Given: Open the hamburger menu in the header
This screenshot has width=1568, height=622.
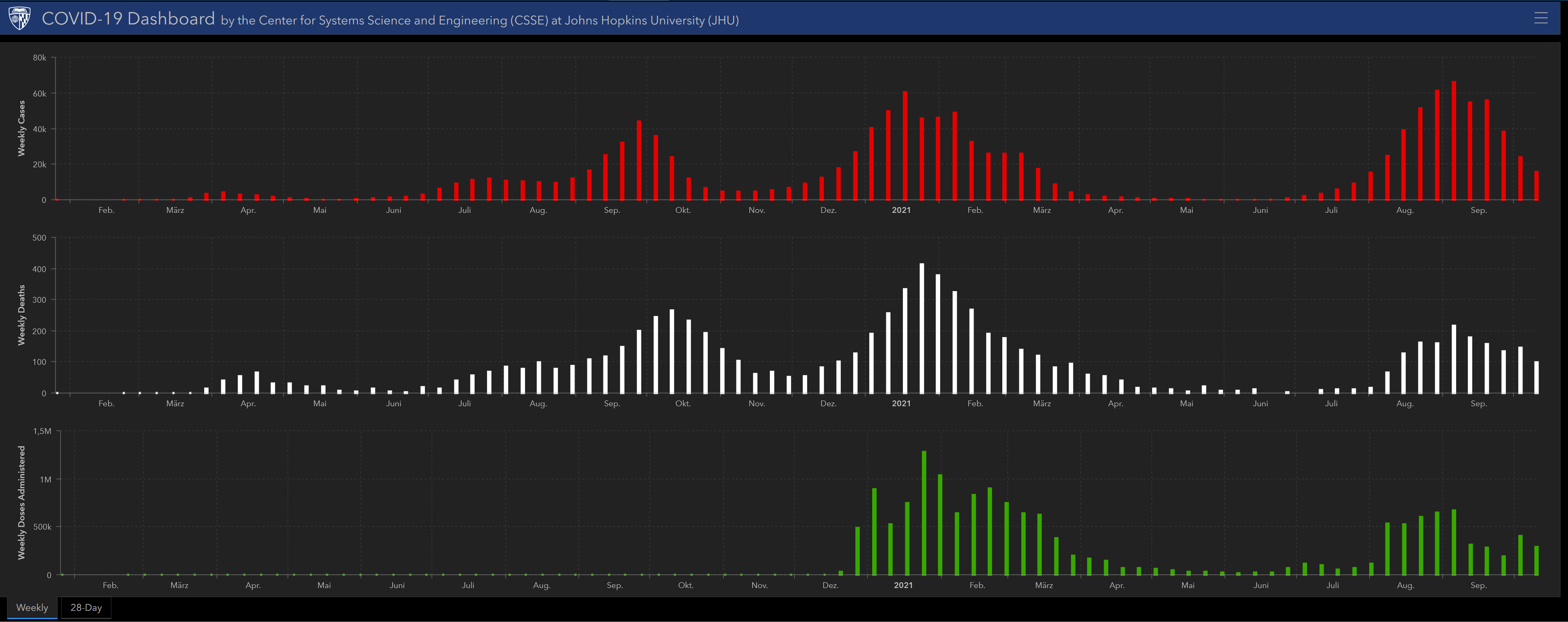Looking at the screenshot, I should click(x=1541, y=18).
